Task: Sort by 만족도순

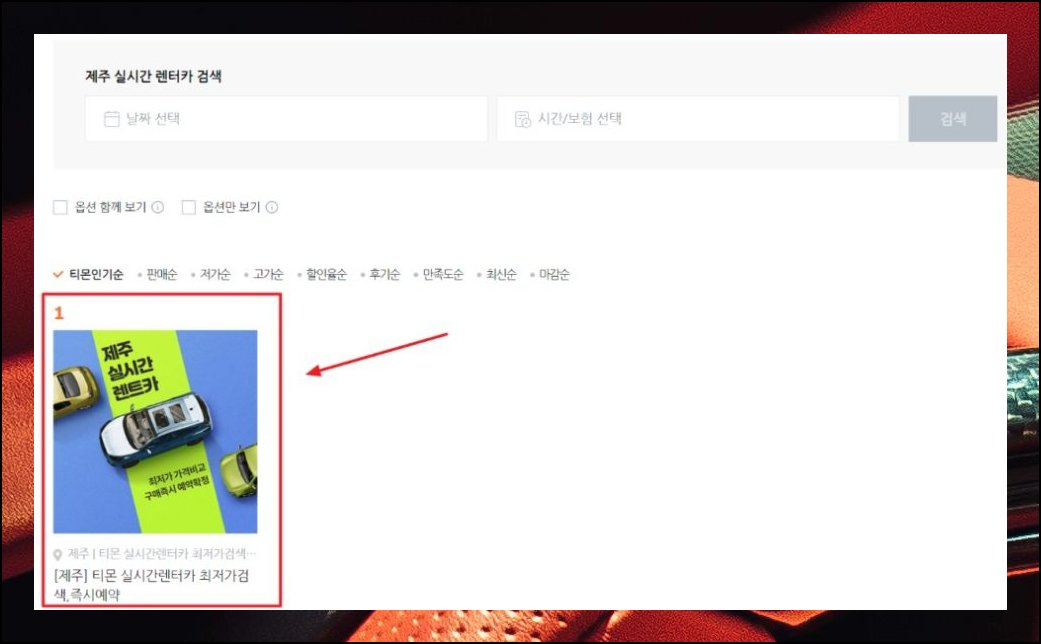Action: tap(443, 274)
